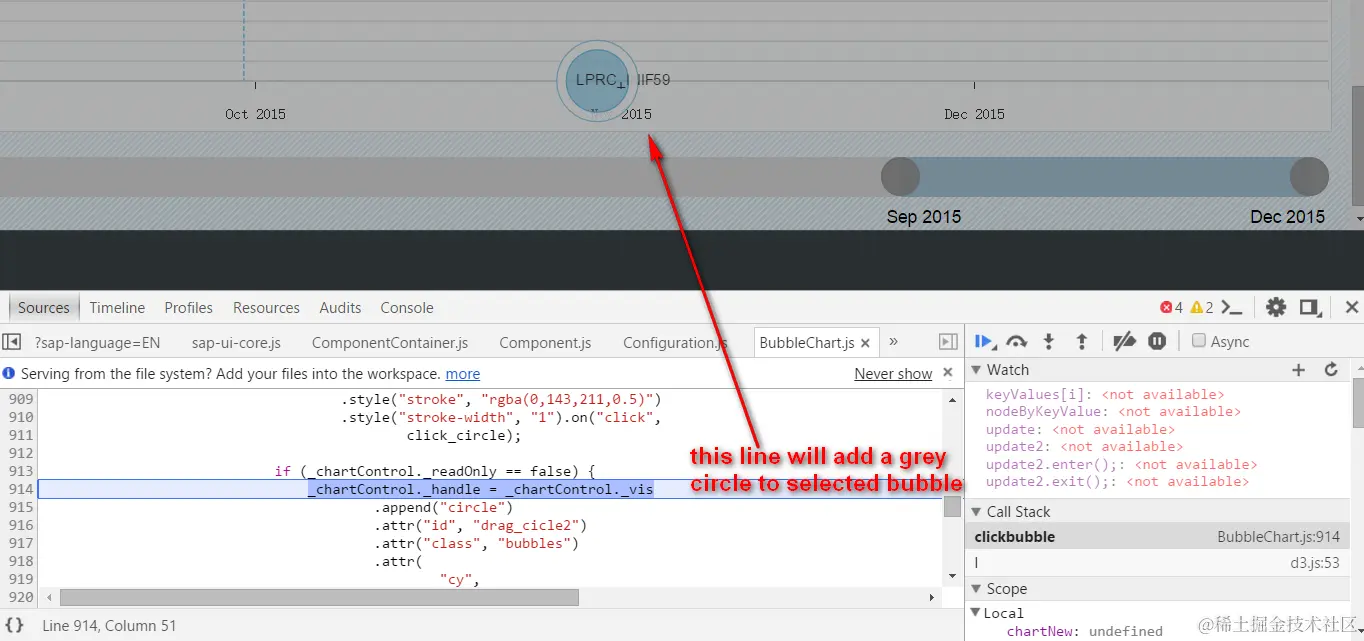This screenshot has width=1364, height=641.
Task: Select clickbubble call stack frame
Action: coord(1157,536)
